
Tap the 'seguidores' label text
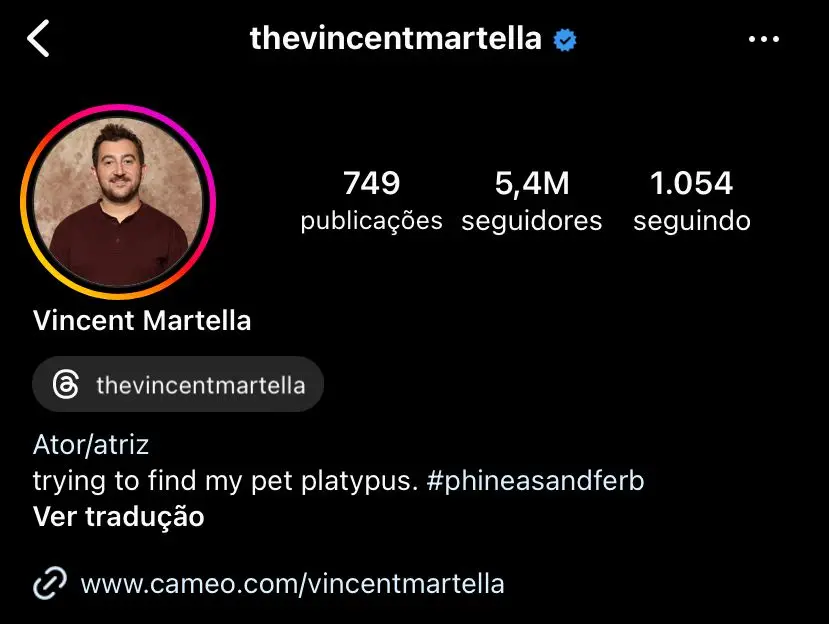[532, 221]
